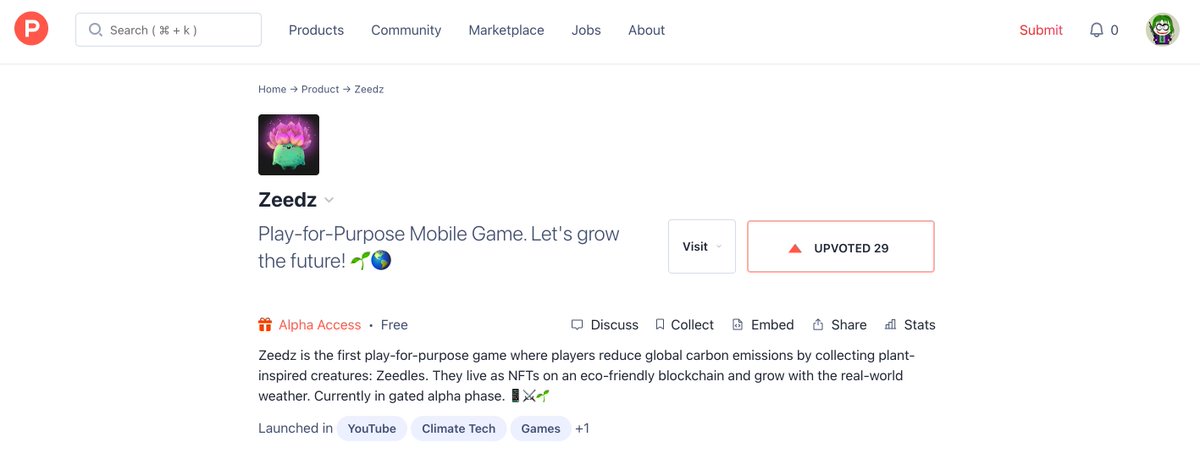Click the Submit link

1041,30
